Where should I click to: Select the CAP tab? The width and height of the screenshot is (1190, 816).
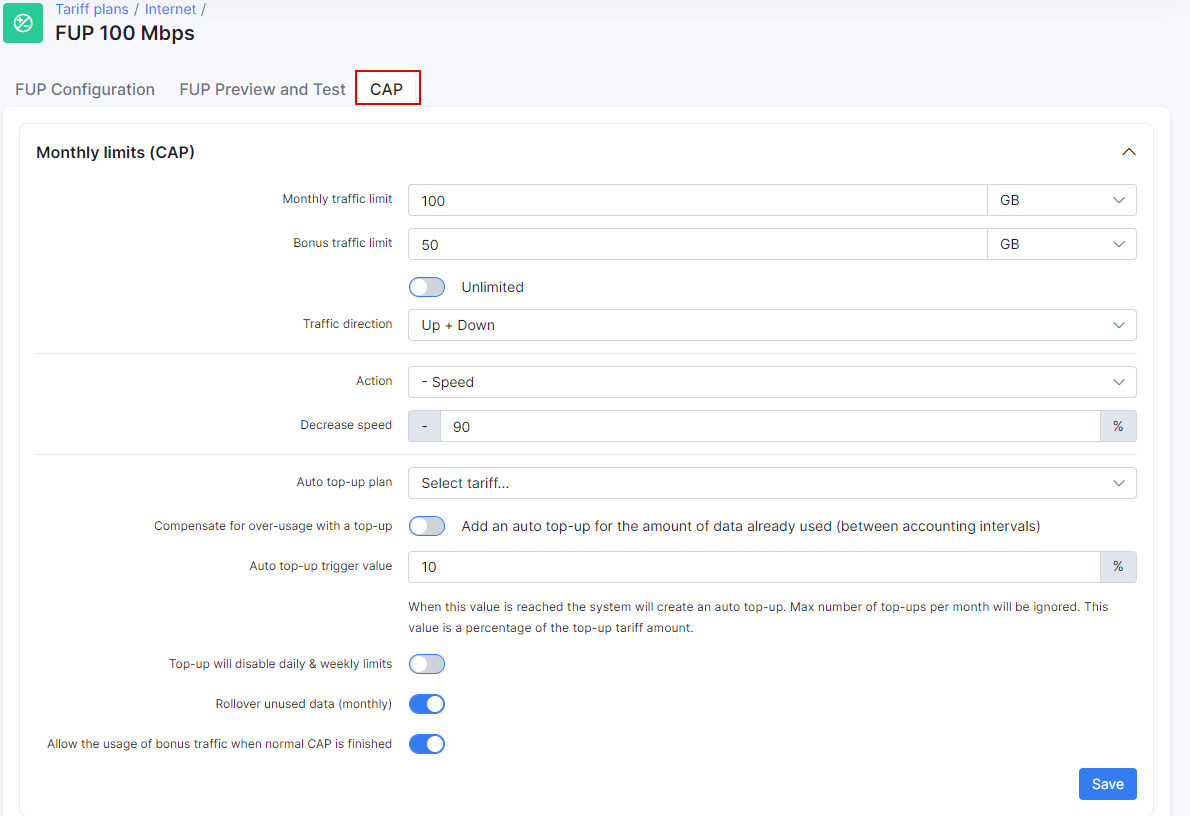(387, 89)
